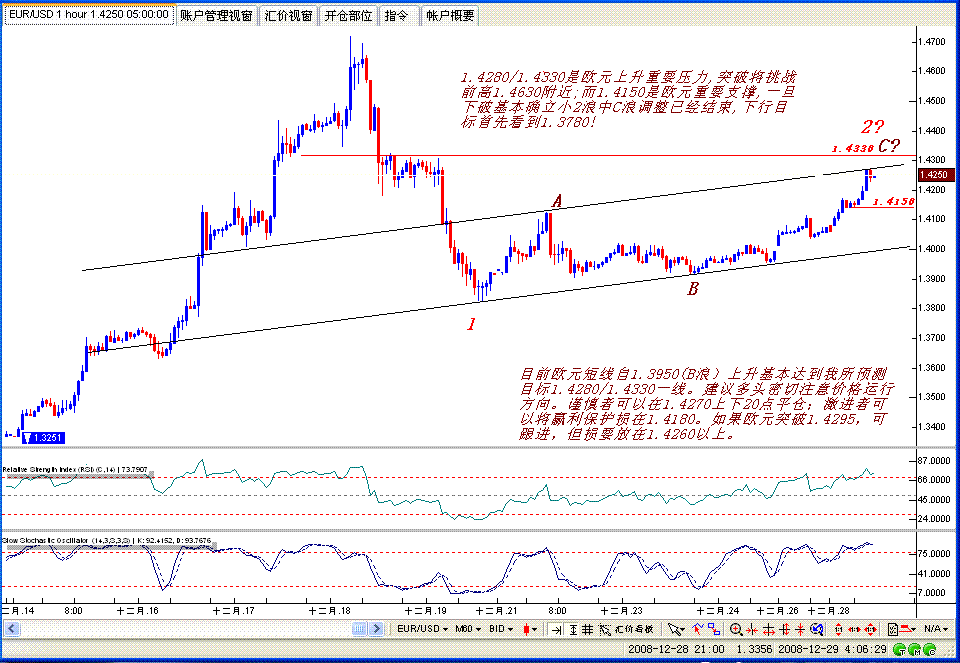
Task: Click the reset zoom globe icon
Action: tap(817, 629)
